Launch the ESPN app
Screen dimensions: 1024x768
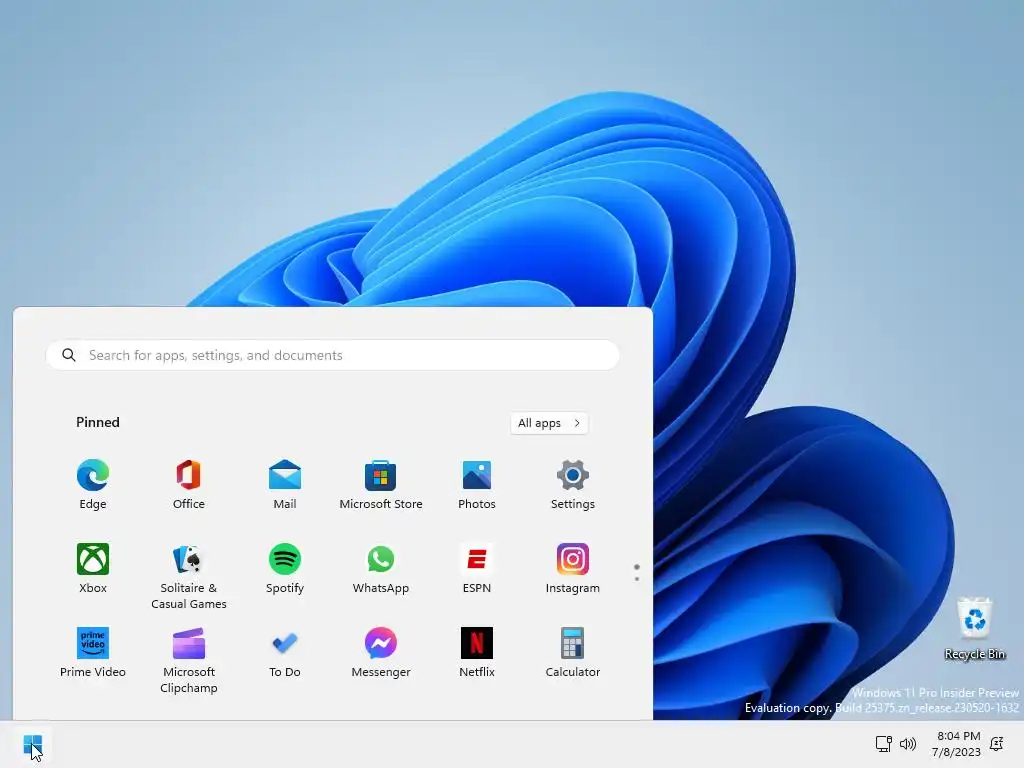point(477,568)
